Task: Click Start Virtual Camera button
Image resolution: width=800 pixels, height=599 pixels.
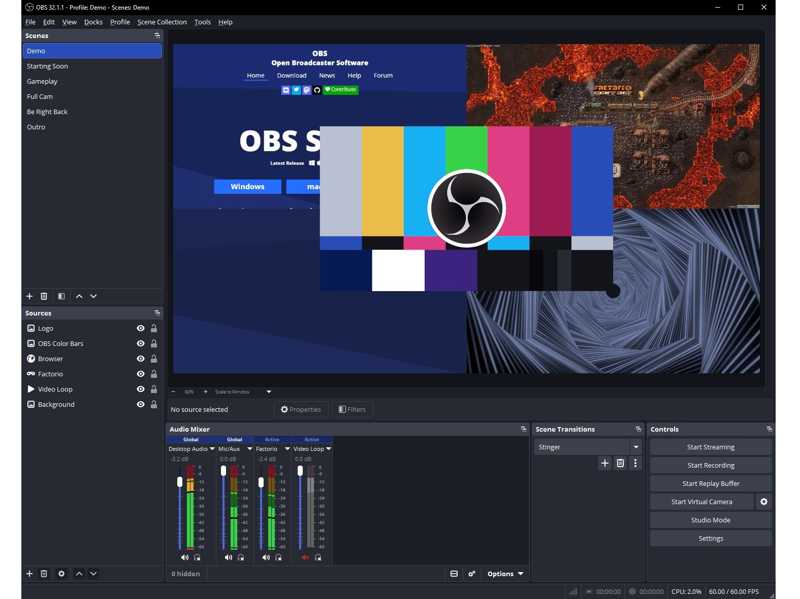Action: (x=702, y=502)
